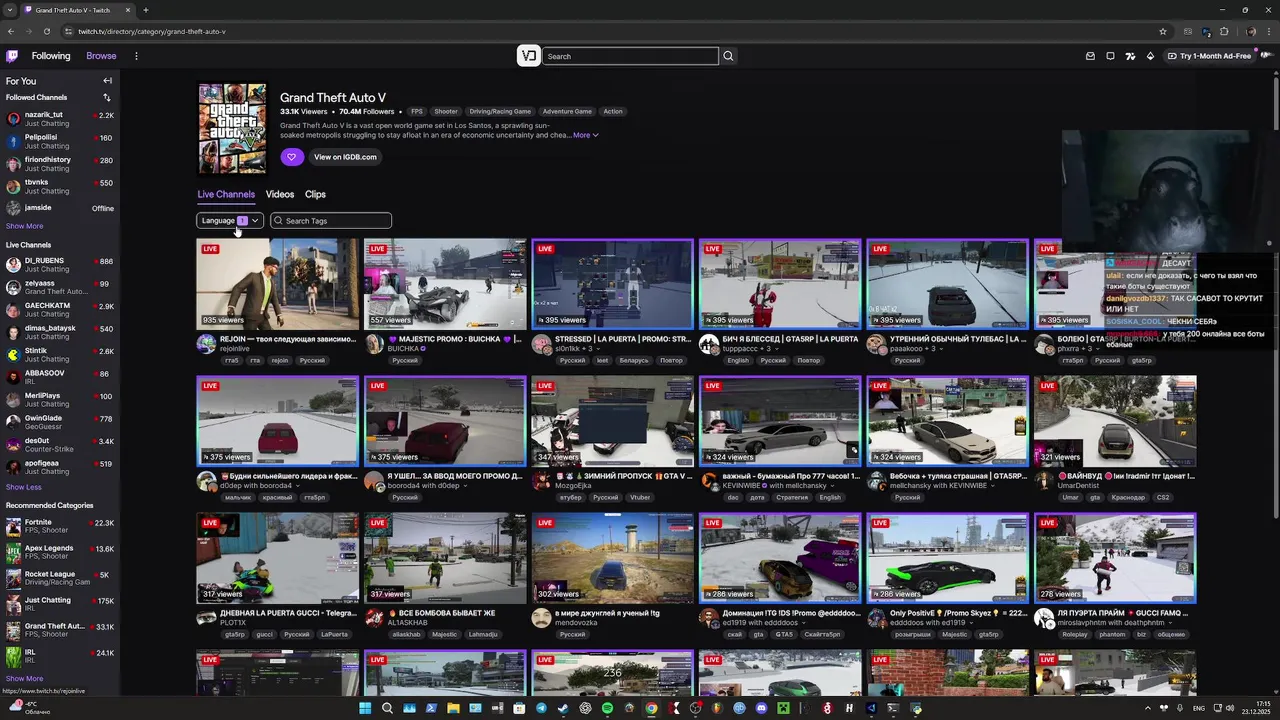Open the Fortnite recommended category
Viewport: 1280px width, 720px height.
click(60, 526)
